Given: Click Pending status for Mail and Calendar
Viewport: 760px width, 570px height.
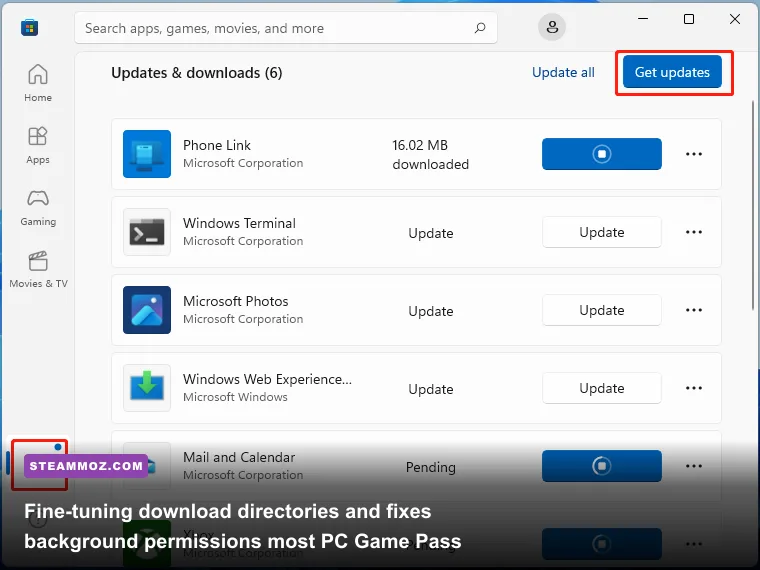Looking at the screenshot, I should tap(430, 467).
